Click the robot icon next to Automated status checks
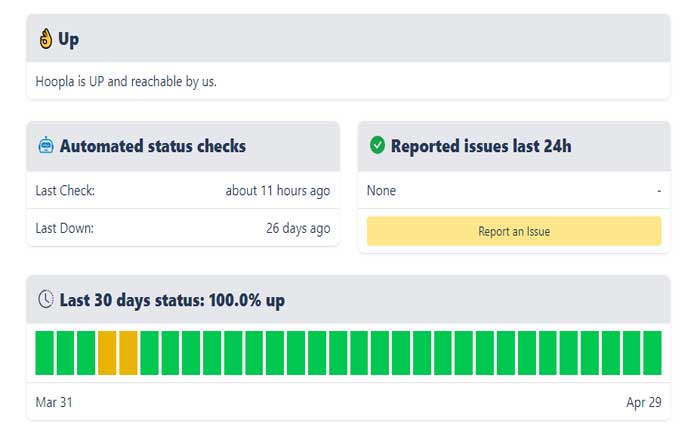 [46, 146]
